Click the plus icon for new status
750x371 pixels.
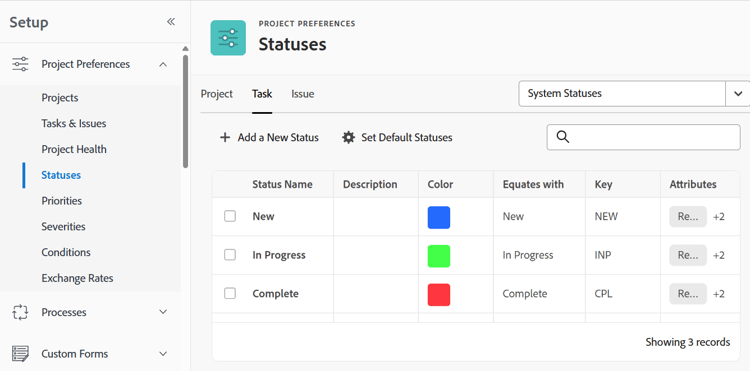(x=225, y=138)
